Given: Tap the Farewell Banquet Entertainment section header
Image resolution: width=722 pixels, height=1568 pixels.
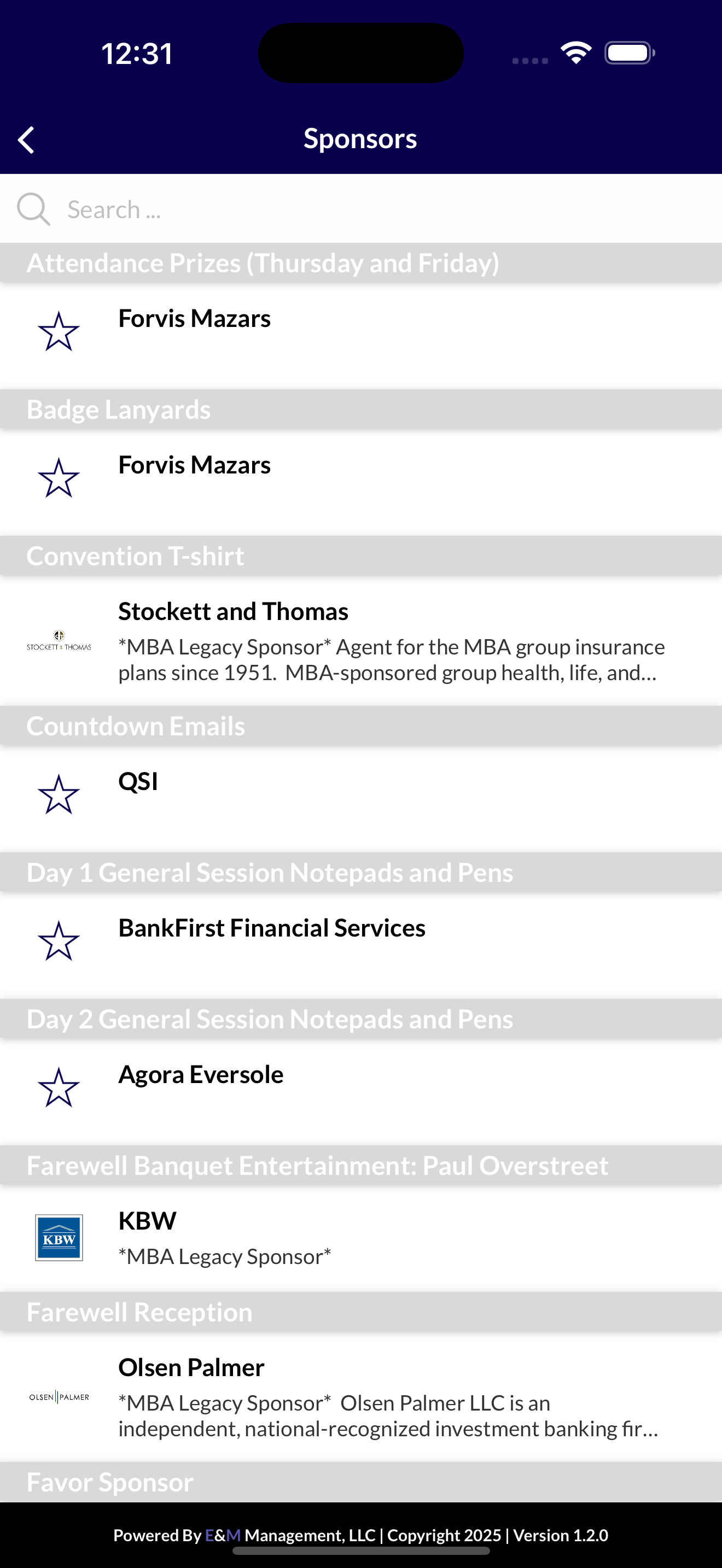Looking at the screenshot, I should coord(361,1166).
